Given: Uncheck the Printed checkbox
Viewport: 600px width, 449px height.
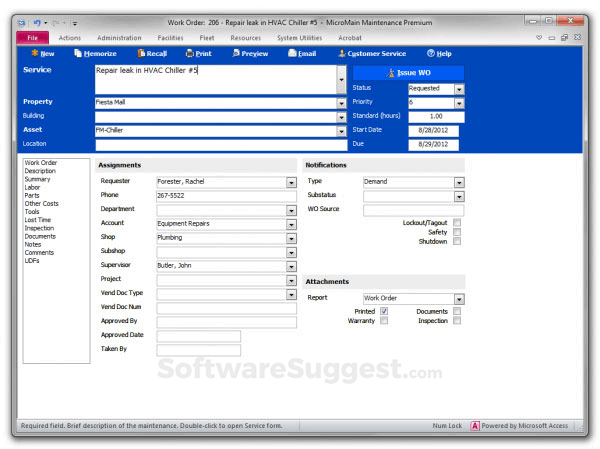Looking at the screenshot, I should click(x=384, y=311).
